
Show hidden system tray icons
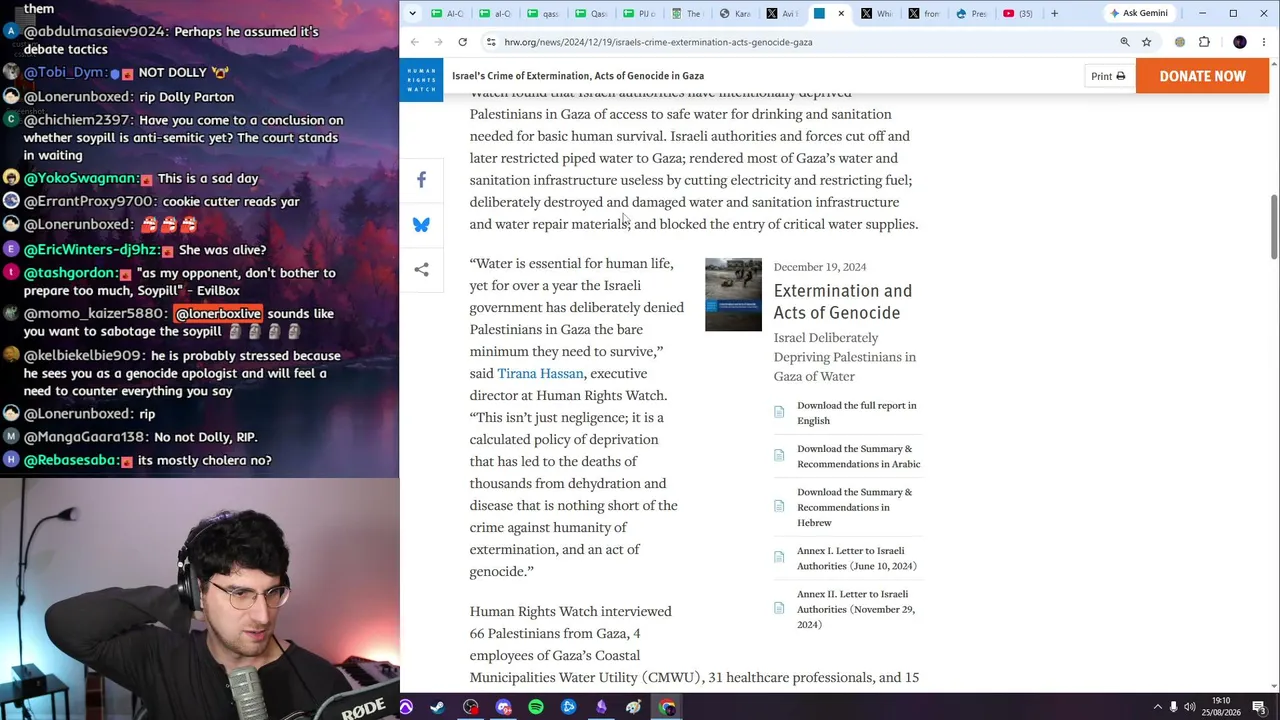tap(1157, 708)
